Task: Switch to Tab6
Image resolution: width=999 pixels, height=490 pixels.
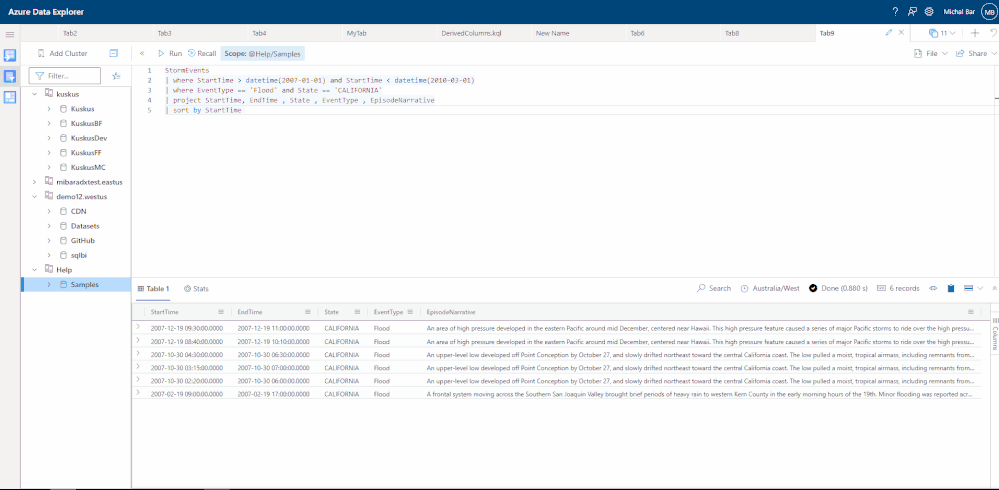Action: tap(638, 33)
